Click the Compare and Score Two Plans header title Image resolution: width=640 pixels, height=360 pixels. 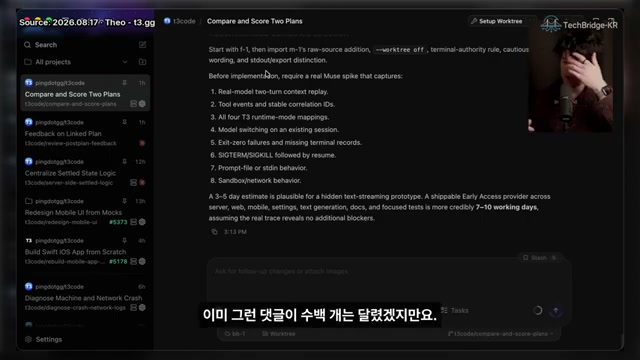coord(254,21)
